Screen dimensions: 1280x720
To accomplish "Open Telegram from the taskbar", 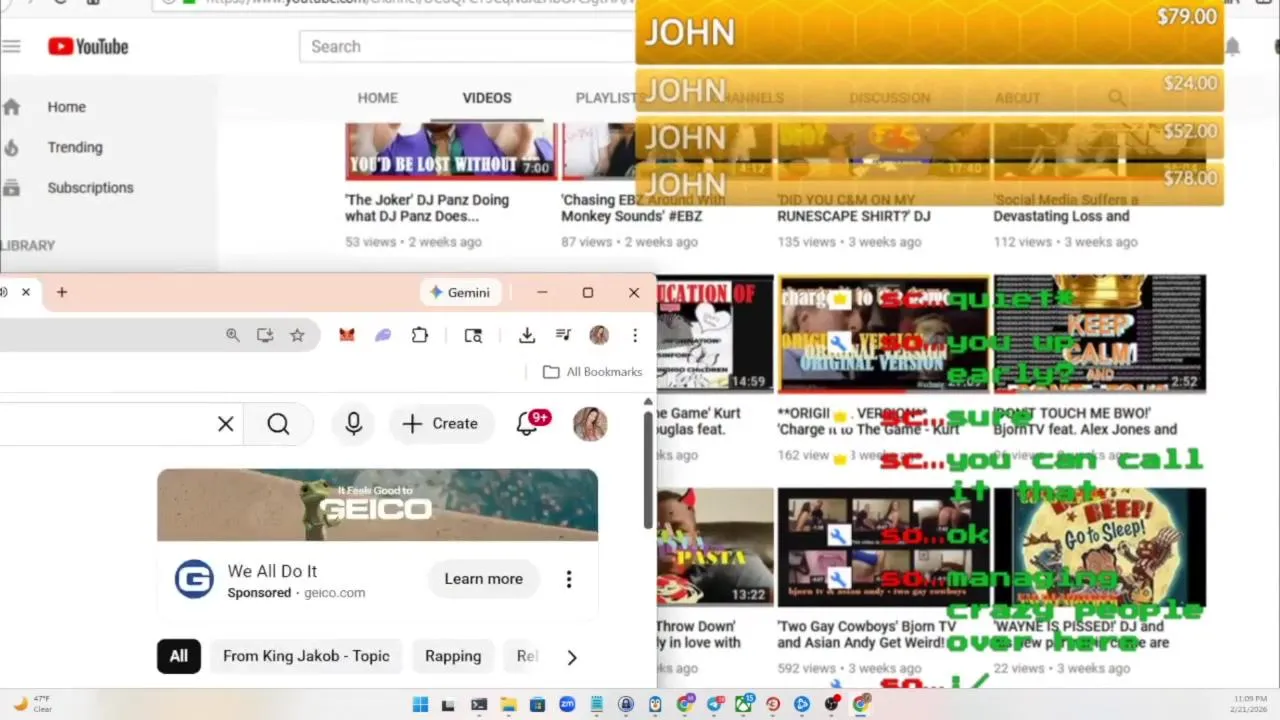I will click(714, 704).
